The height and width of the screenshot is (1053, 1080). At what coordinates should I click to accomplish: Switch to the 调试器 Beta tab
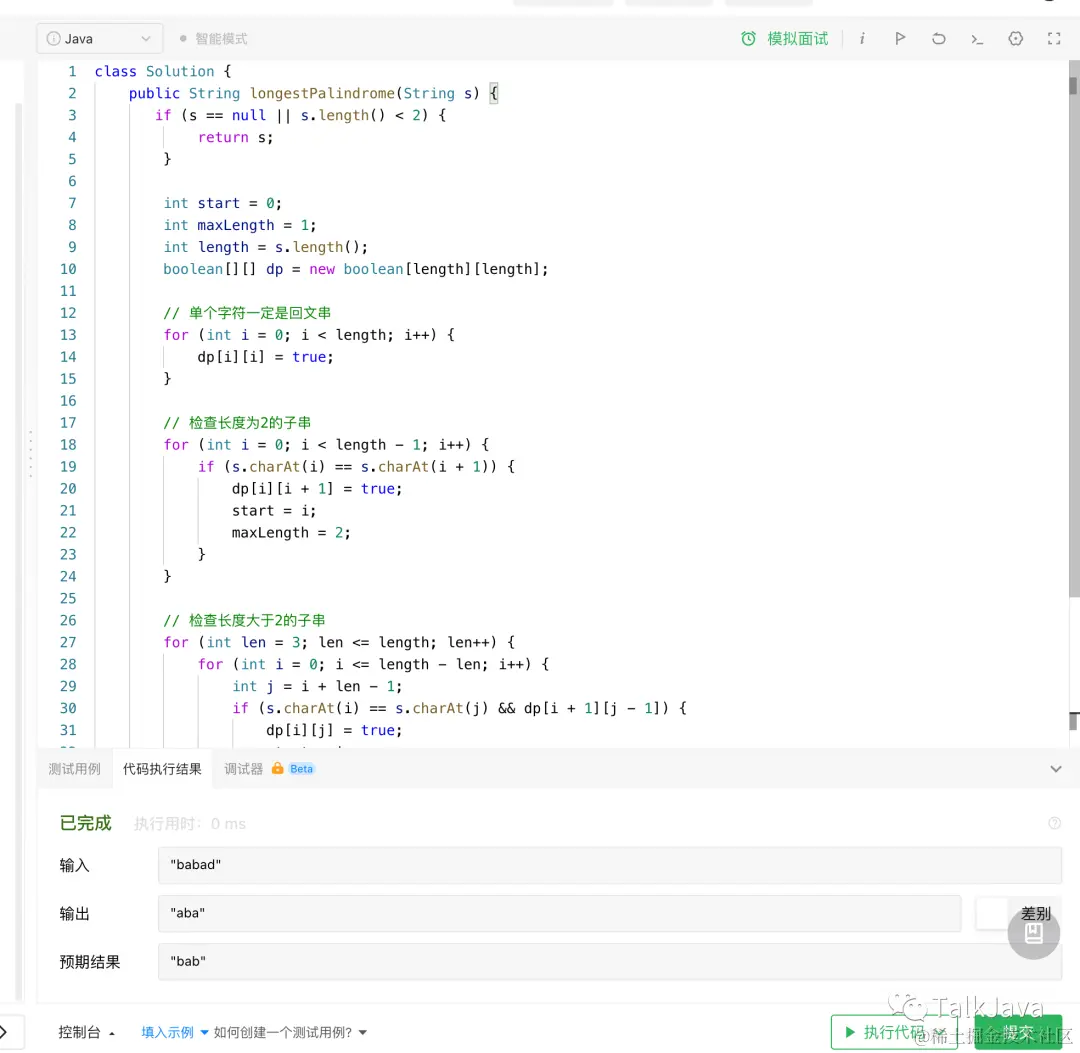269,769
